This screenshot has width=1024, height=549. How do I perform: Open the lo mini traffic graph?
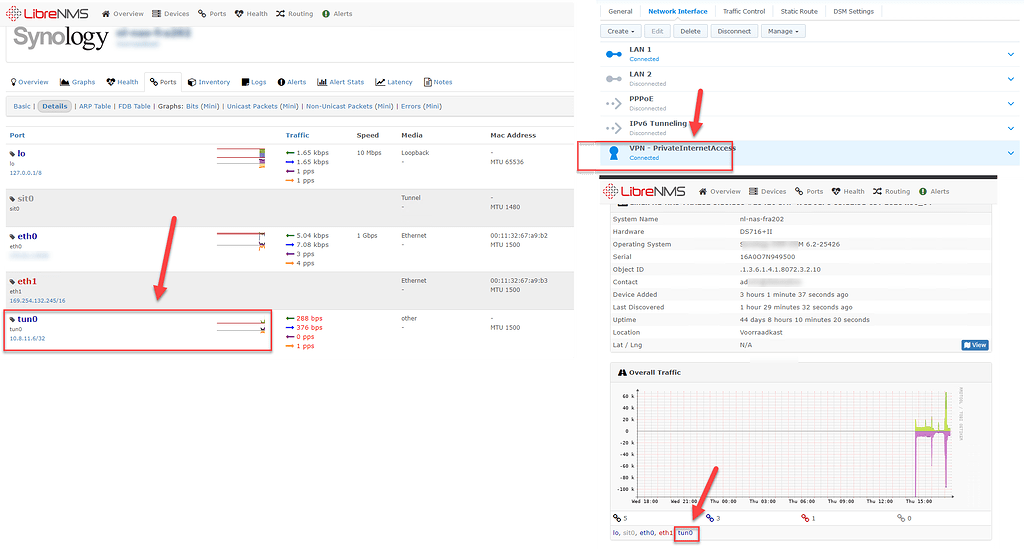pyautogui.click(x=241, y=159)
